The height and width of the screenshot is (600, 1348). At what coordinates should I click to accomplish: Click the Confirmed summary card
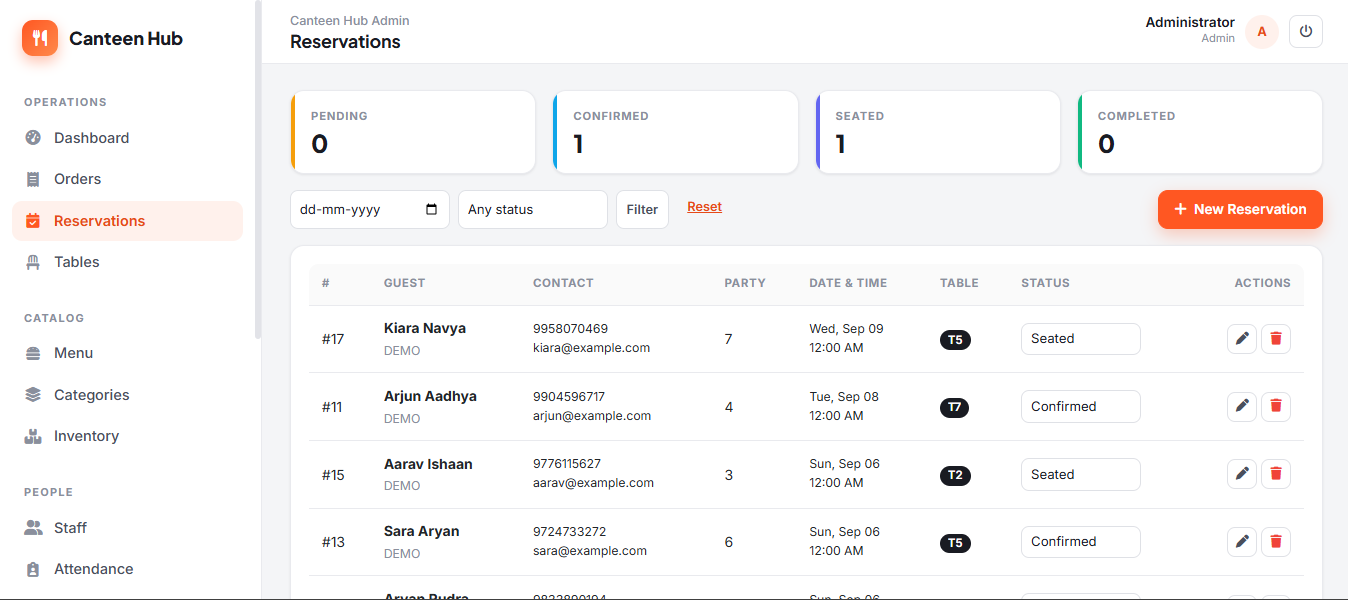[675, 132]
